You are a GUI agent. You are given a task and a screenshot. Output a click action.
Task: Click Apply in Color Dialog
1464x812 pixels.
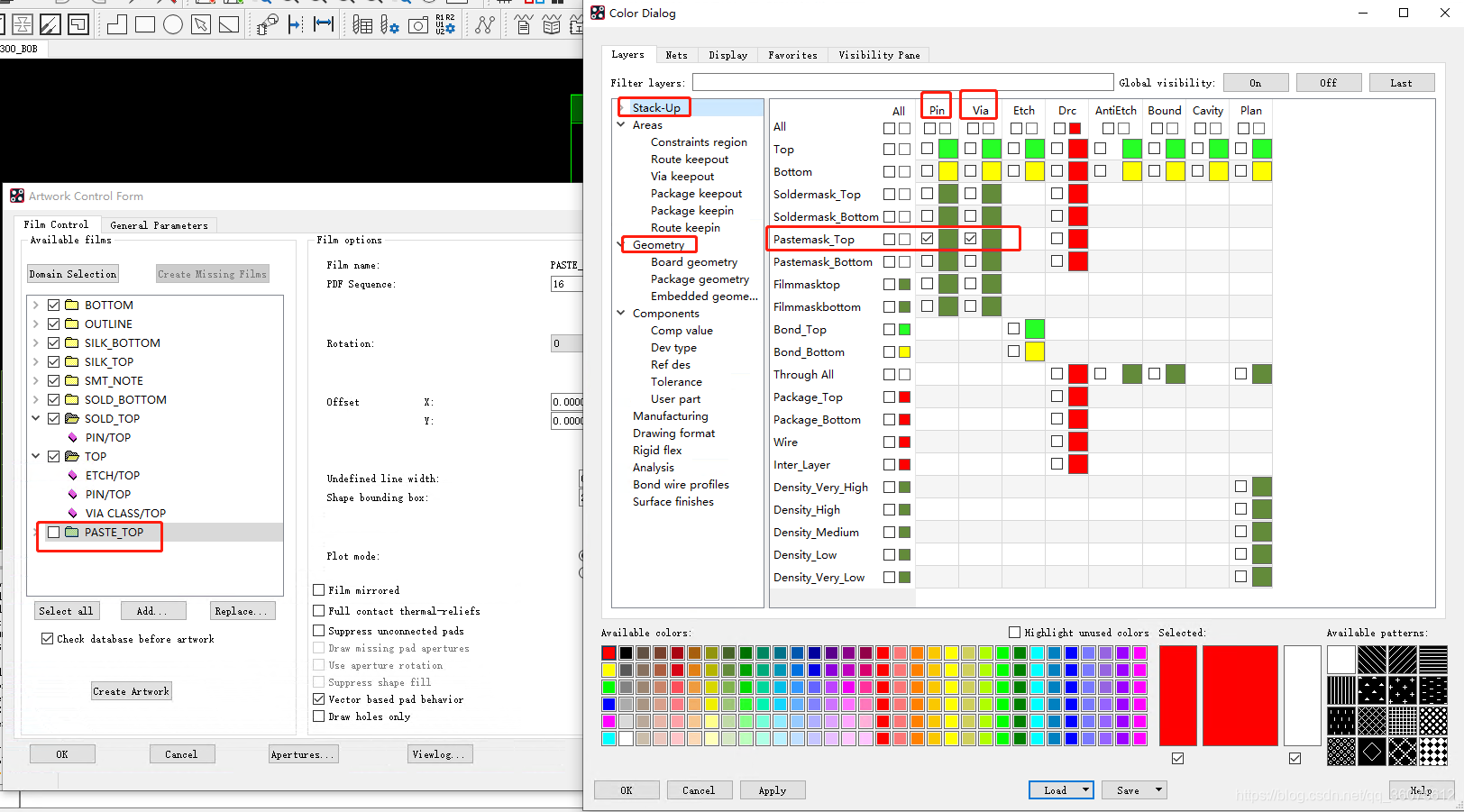pyautogui.click(x=773, y=790)
